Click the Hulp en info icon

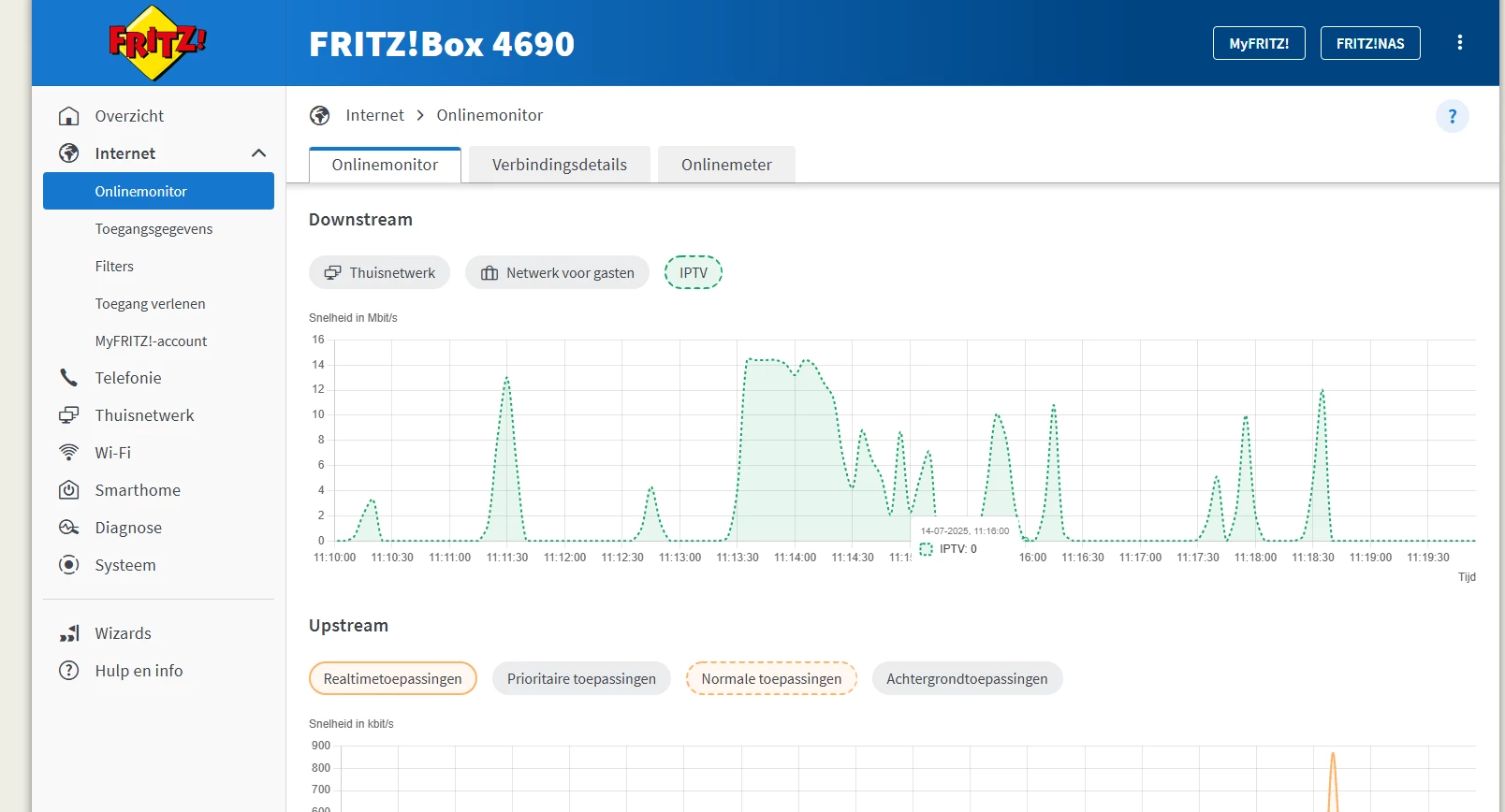68,671
